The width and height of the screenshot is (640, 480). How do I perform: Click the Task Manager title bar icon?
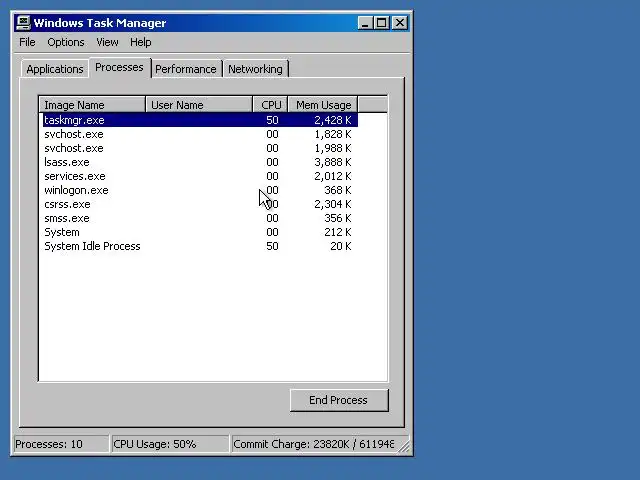coord(23,22)
